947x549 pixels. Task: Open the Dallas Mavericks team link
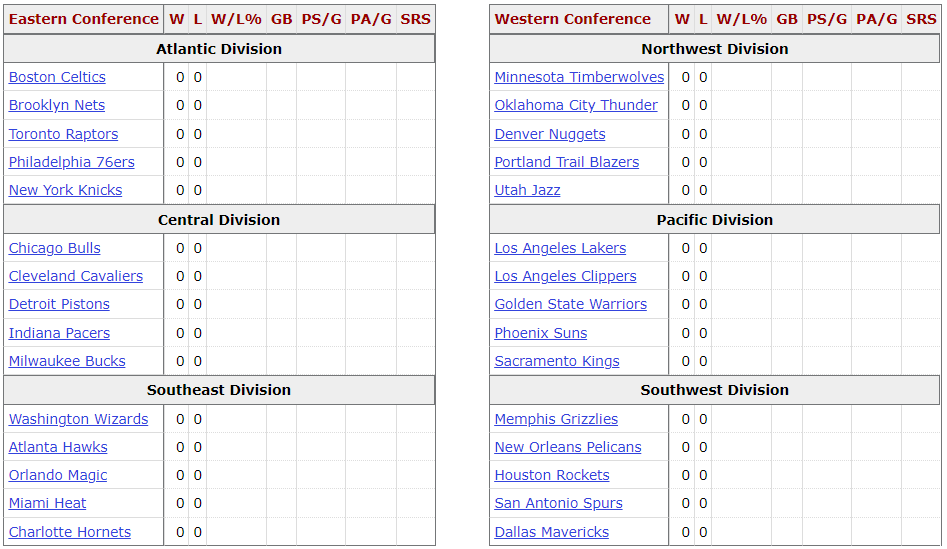pyautogui.click(x=552, y=532)
